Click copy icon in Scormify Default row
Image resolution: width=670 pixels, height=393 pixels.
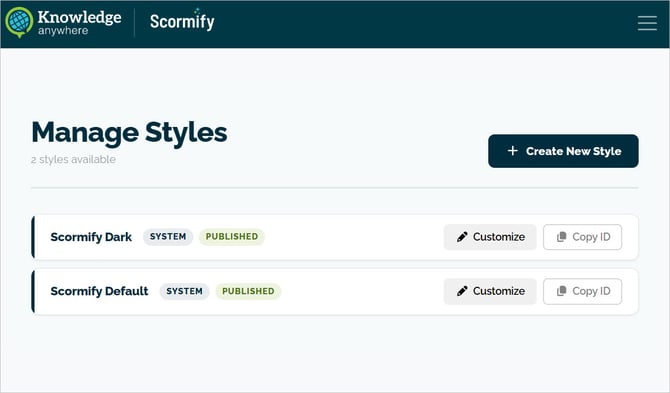561,291
